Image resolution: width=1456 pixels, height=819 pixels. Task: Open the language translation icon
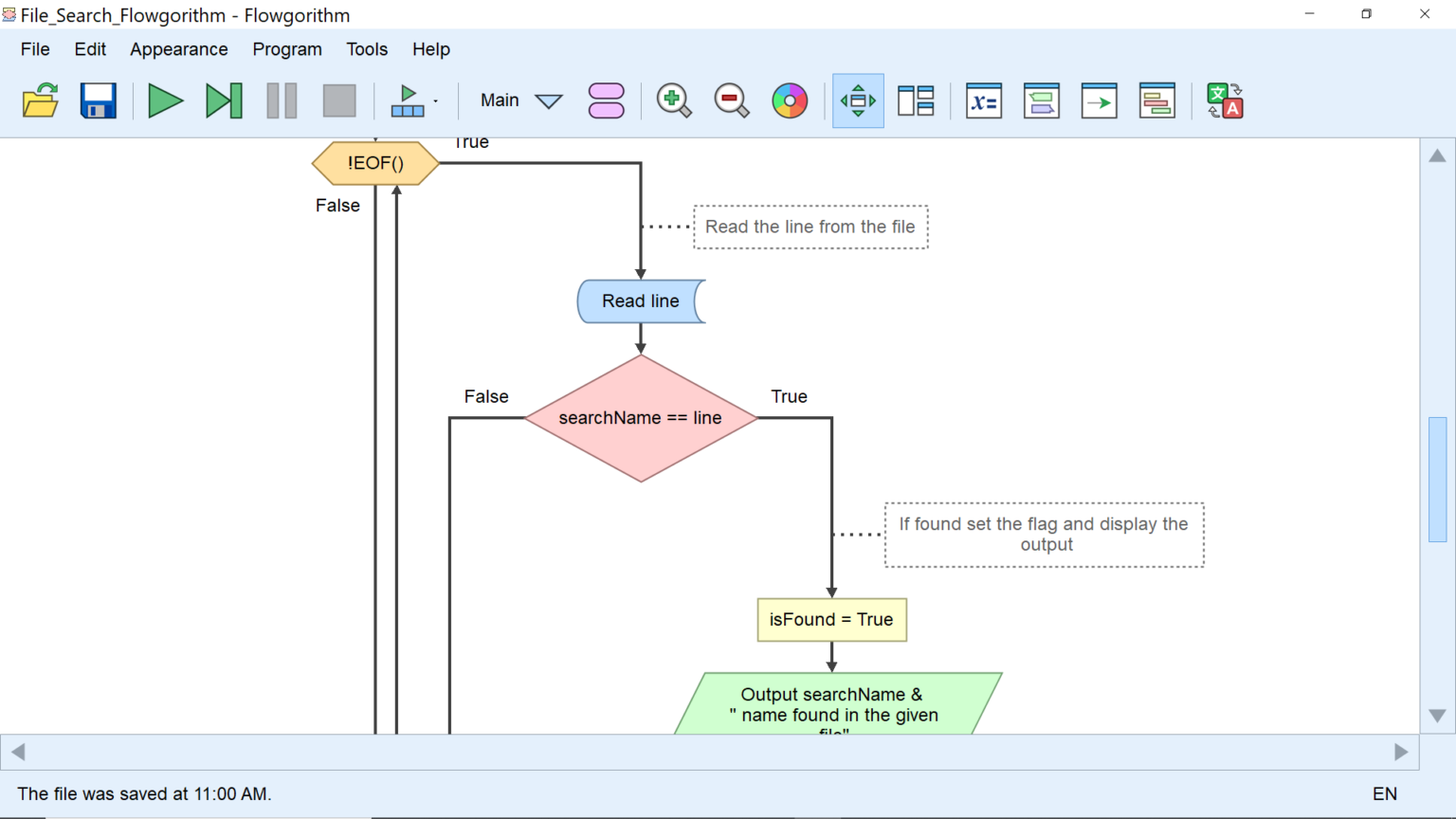(x=1224, y=100)
